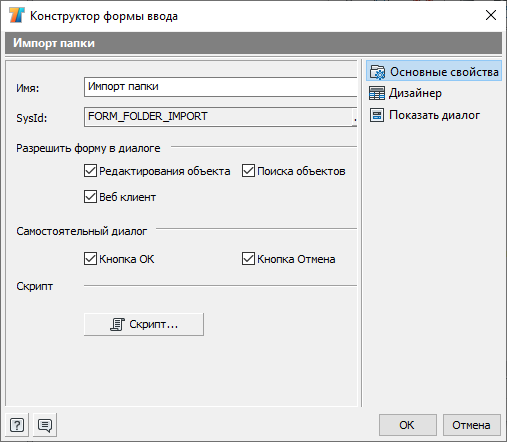Viewport: 507px width, 442px height.
Task: Toggle the Кнопка ОК checkbox
Action: (90, 259)
